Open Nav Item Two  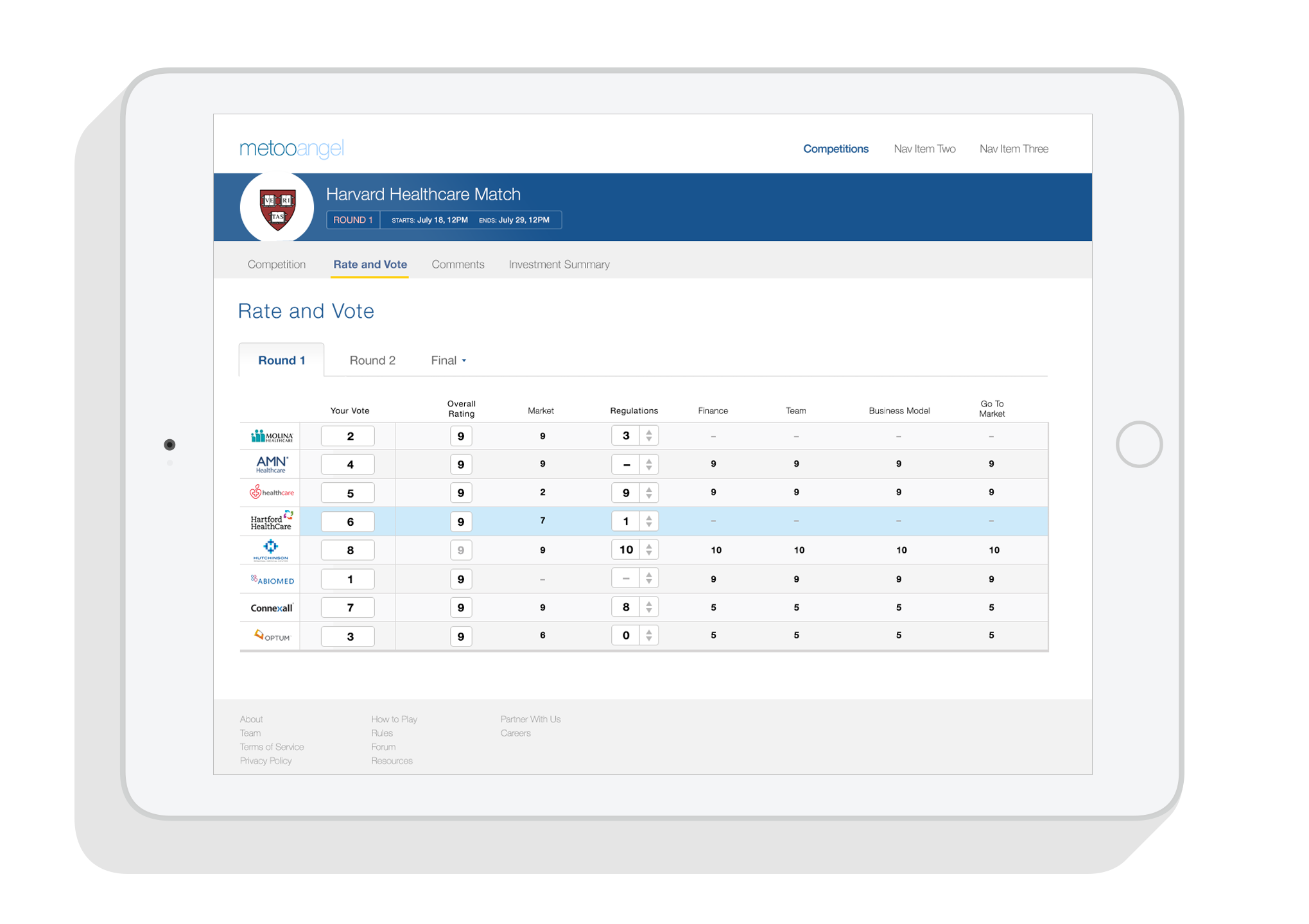click(924, 149)
